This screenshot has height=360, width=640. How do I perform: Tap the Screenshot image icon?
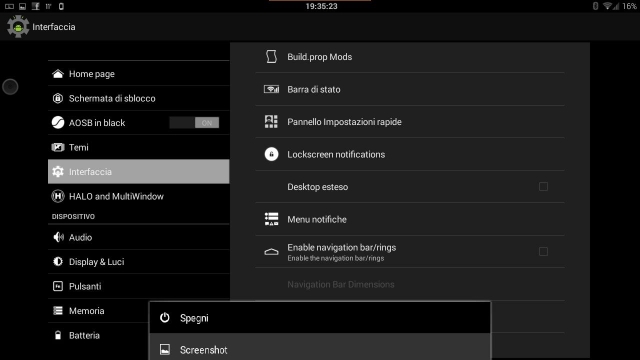coord(165,349)
